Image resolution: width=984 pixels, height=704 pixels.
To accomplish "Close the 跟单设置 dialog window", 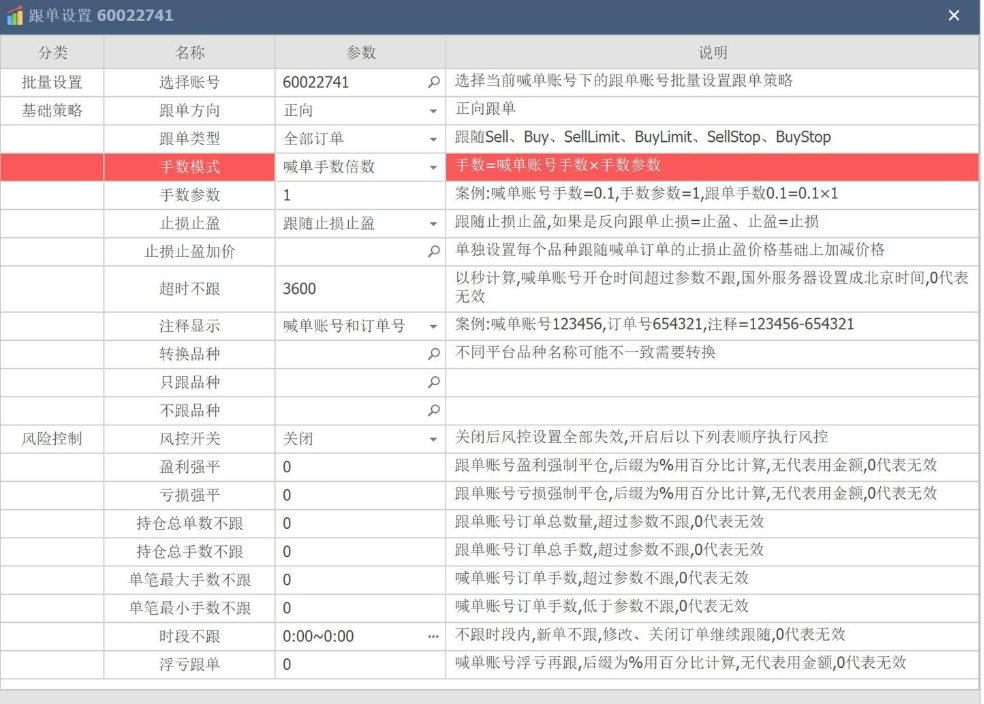I will [953, 16].
